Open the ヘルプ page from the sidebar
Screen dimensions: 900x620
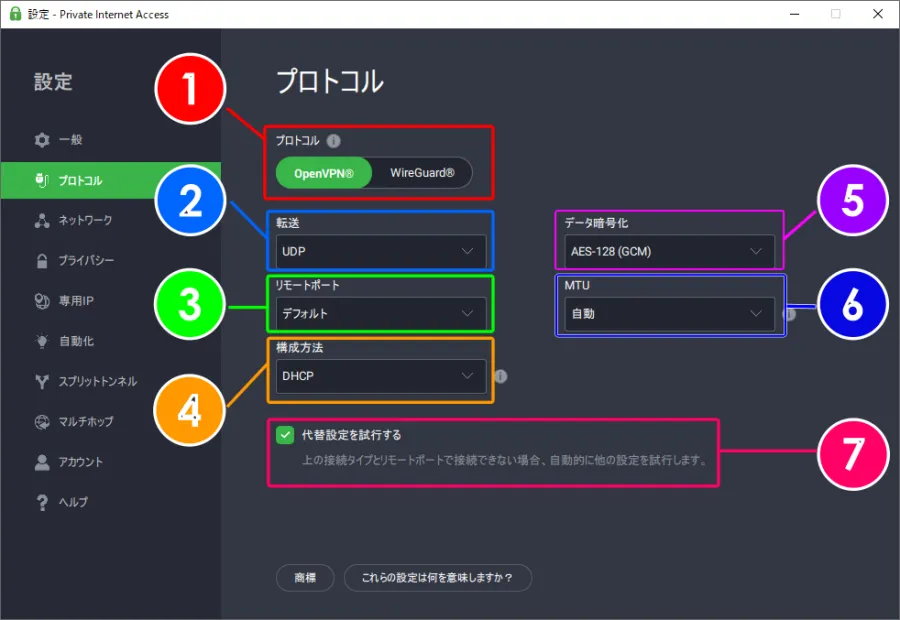(x=62, y=502)
